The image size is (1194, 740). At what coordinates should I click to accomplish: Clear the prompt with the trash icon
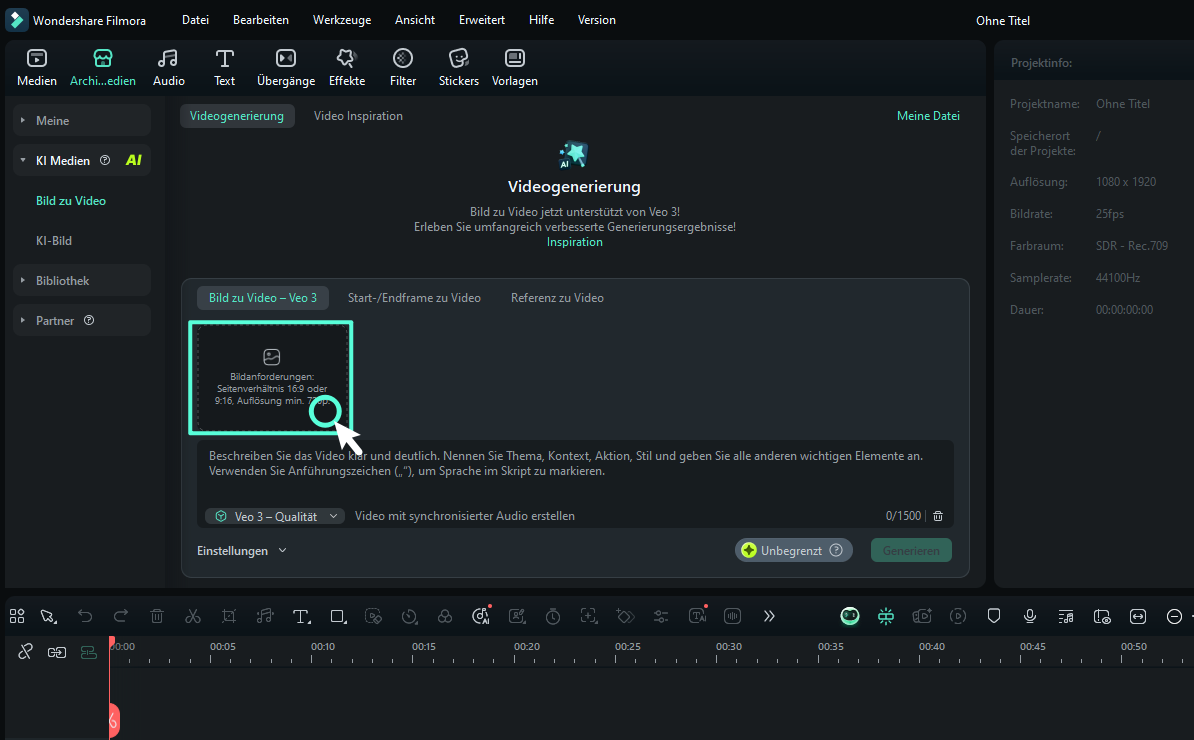click(x=938, y=515)
